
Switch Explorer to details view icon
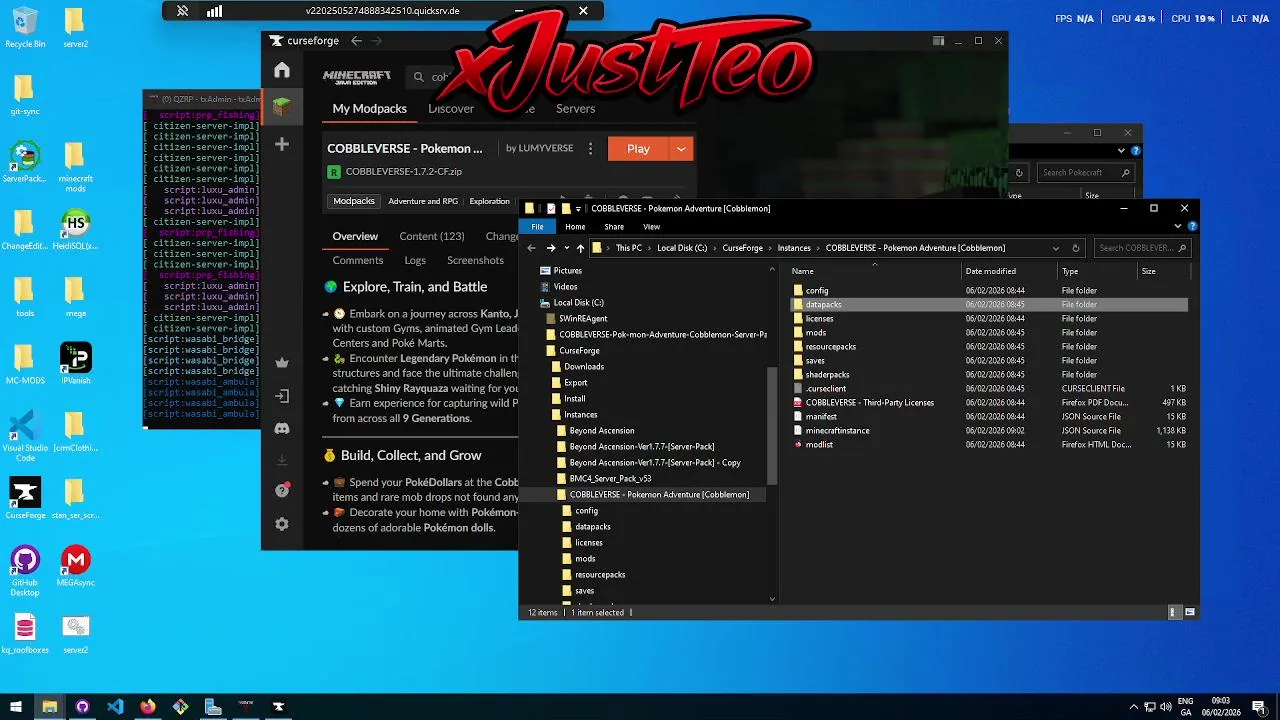pos(1174,612)
